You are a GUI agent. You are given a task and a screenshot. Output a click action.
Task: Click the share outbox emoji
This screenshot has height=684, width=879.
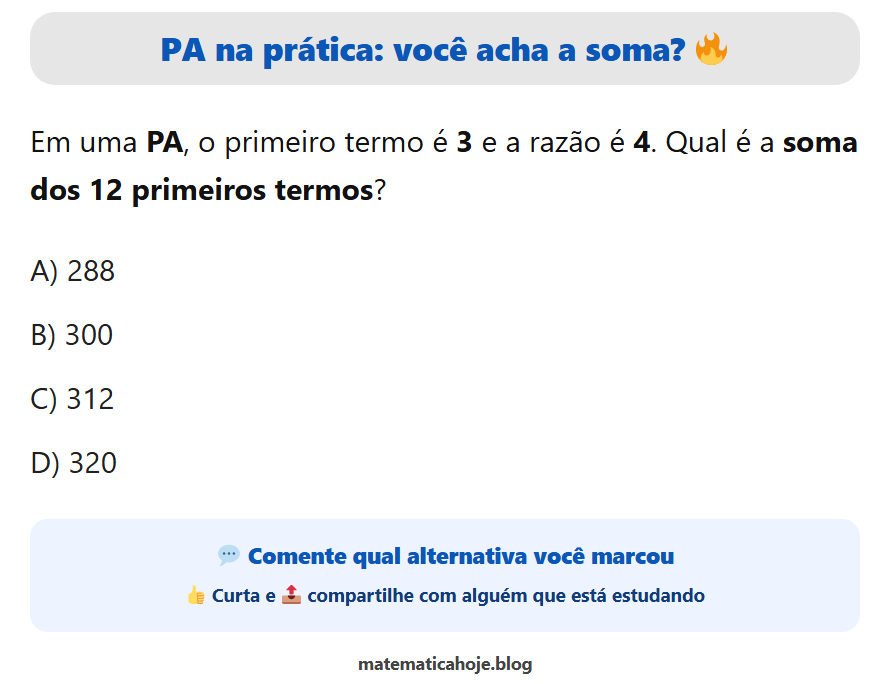click(291, 595)
